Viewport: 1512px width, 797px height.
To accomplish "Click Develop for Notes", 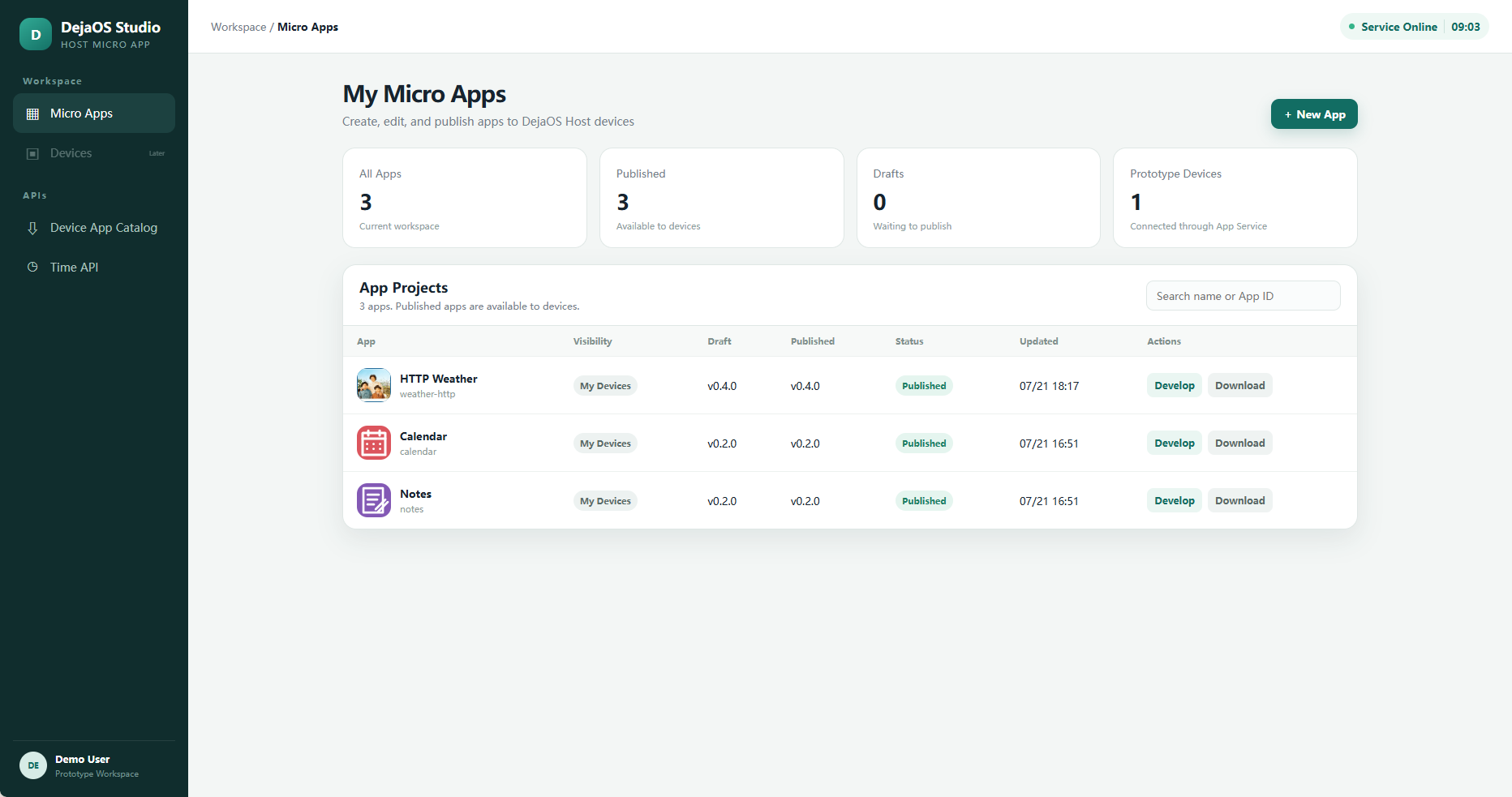I will click(1175, 500).
